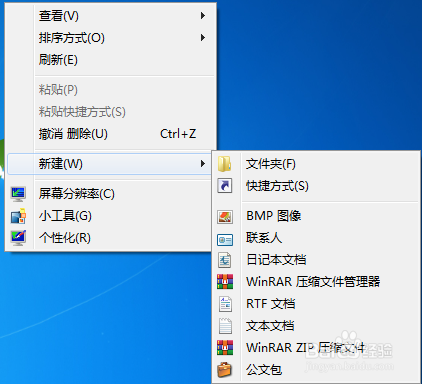The image size is (422, 384).
Task: Create a new RTF 文档
Action: point(316,304)
